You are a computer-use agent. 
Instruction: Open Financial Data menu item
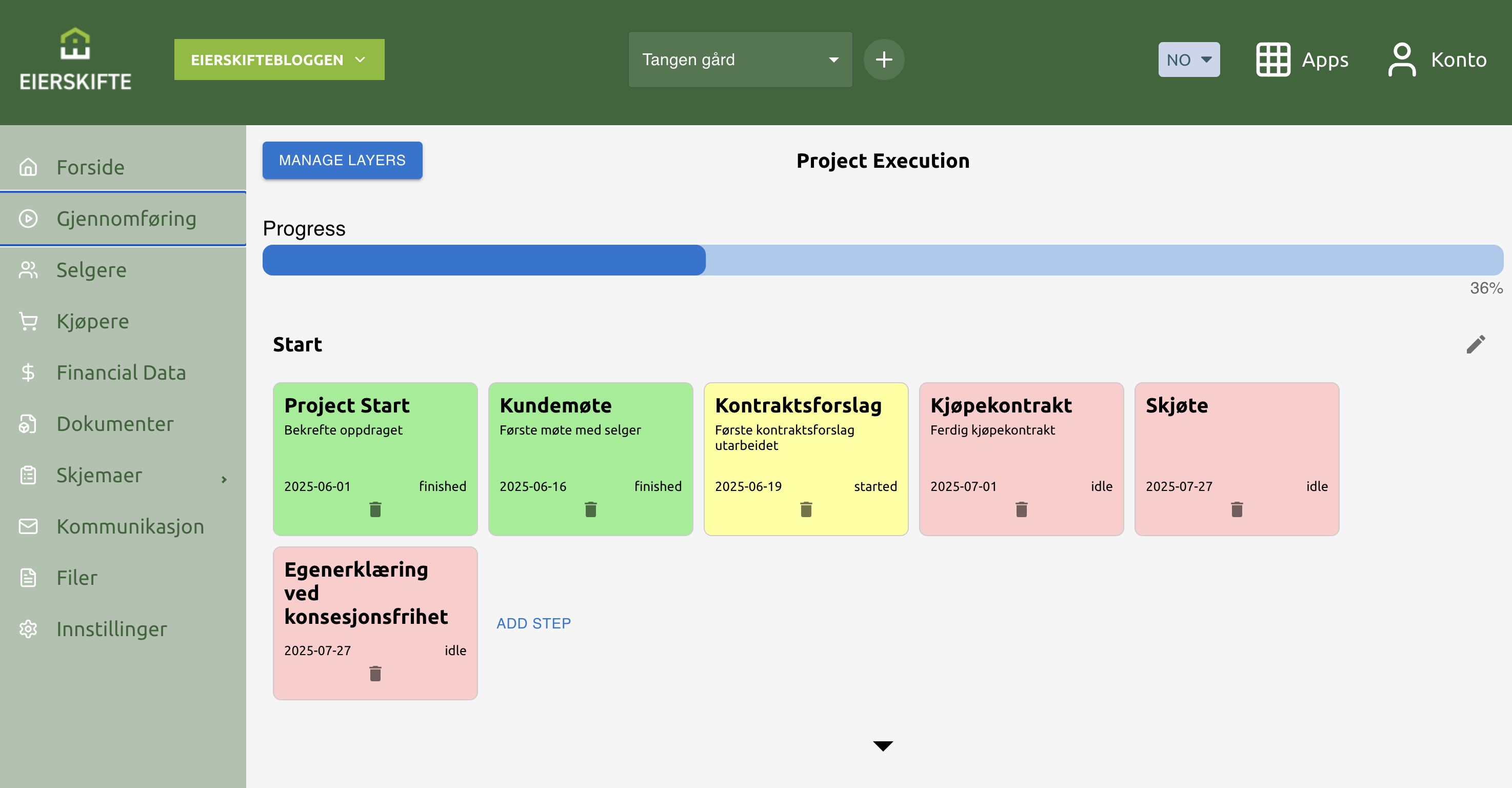(x=123, y=372)
